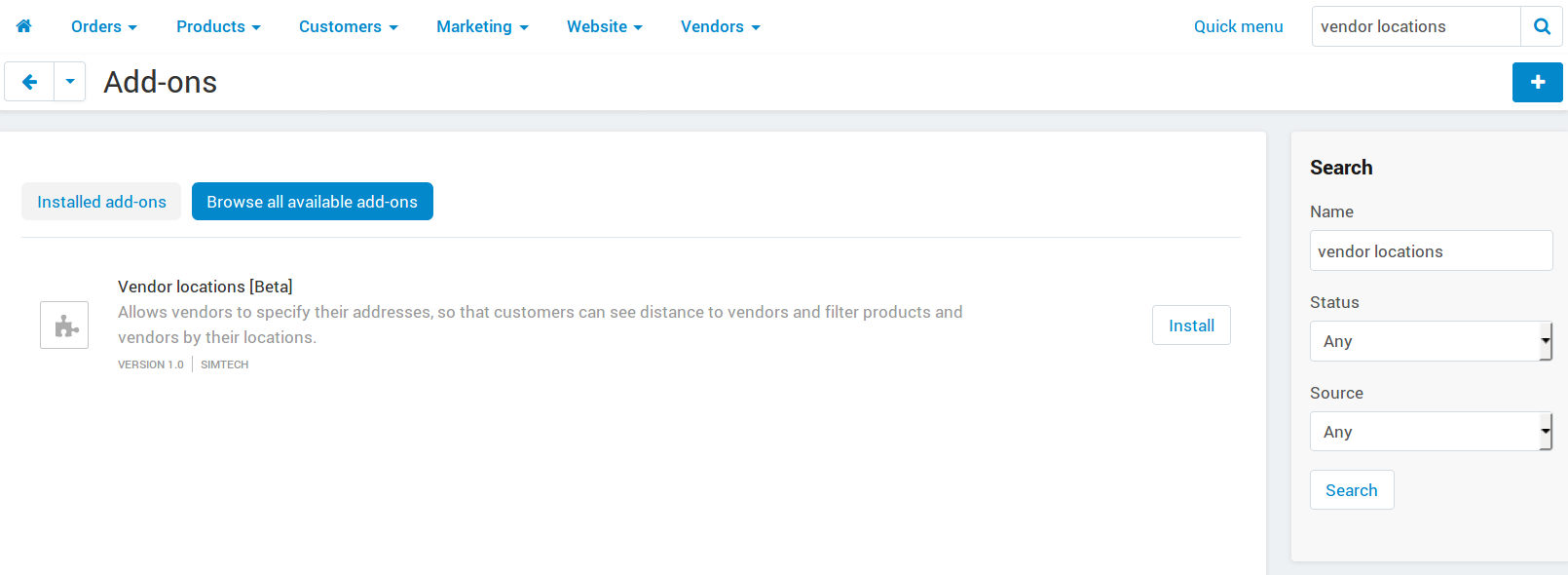The height and width of the screenshot is (575, 1568).
Task: Click the Add-ons page heading
Action: (x=161, y=82)
